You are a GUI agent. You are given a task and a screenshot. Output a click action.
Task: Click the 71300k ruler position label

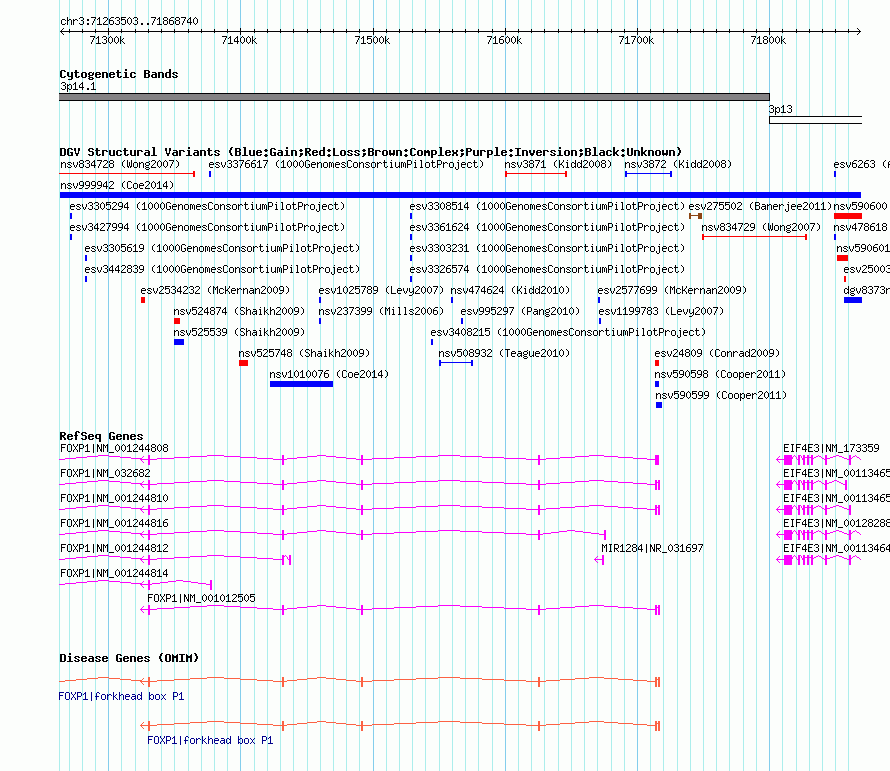107,40
